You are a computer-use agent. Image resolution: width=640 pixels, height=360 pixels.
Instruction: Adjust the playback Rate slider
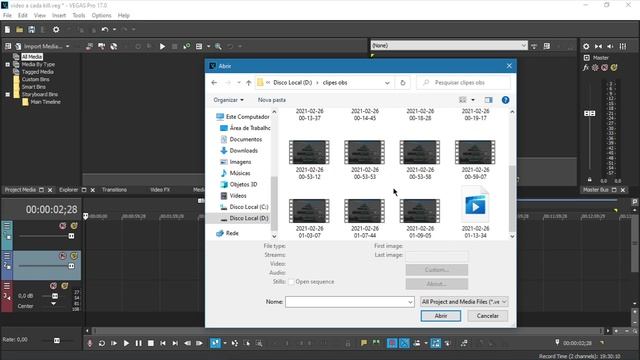point(57,340)
